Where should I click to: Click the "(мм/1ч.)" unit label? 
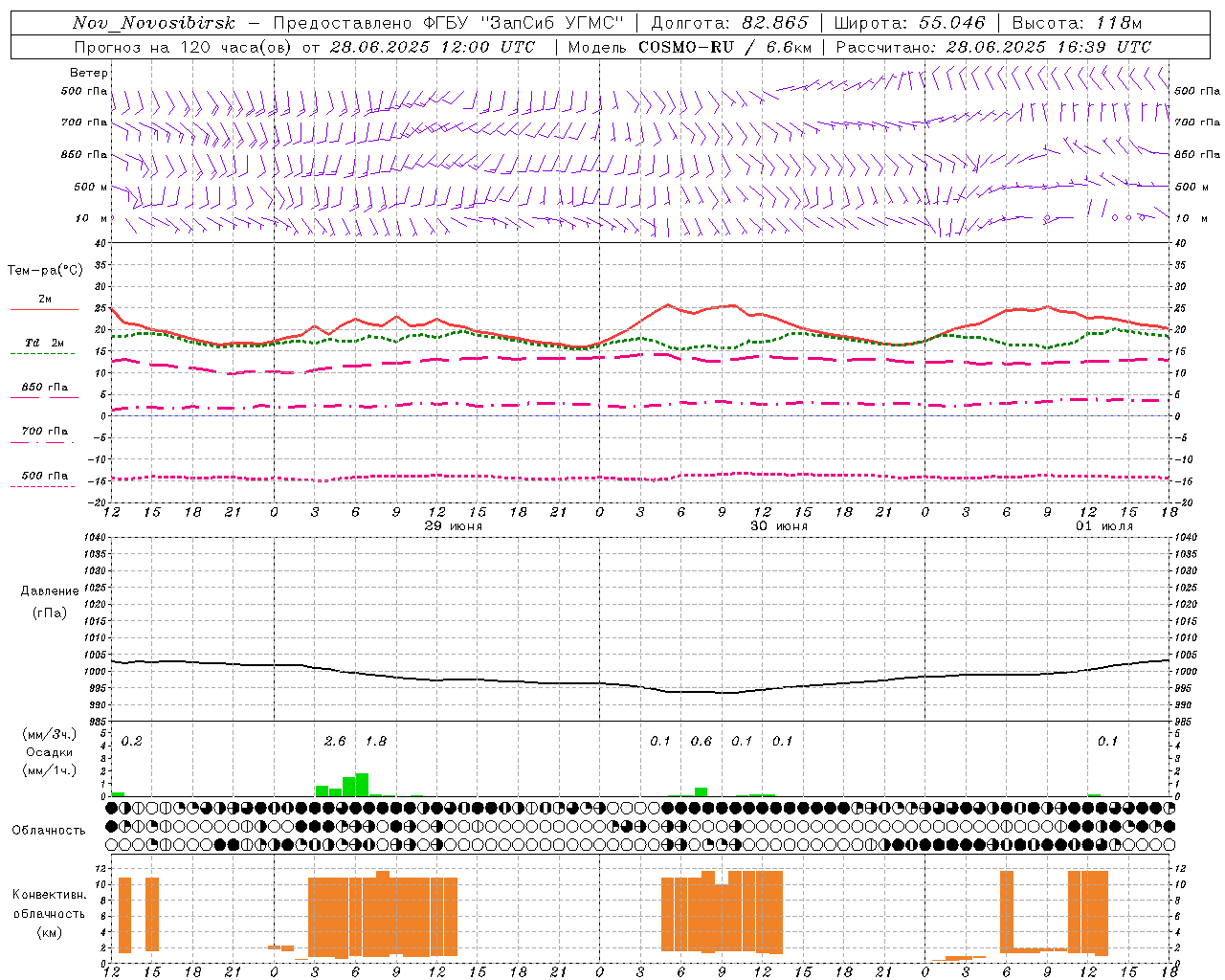coord(49,770)
